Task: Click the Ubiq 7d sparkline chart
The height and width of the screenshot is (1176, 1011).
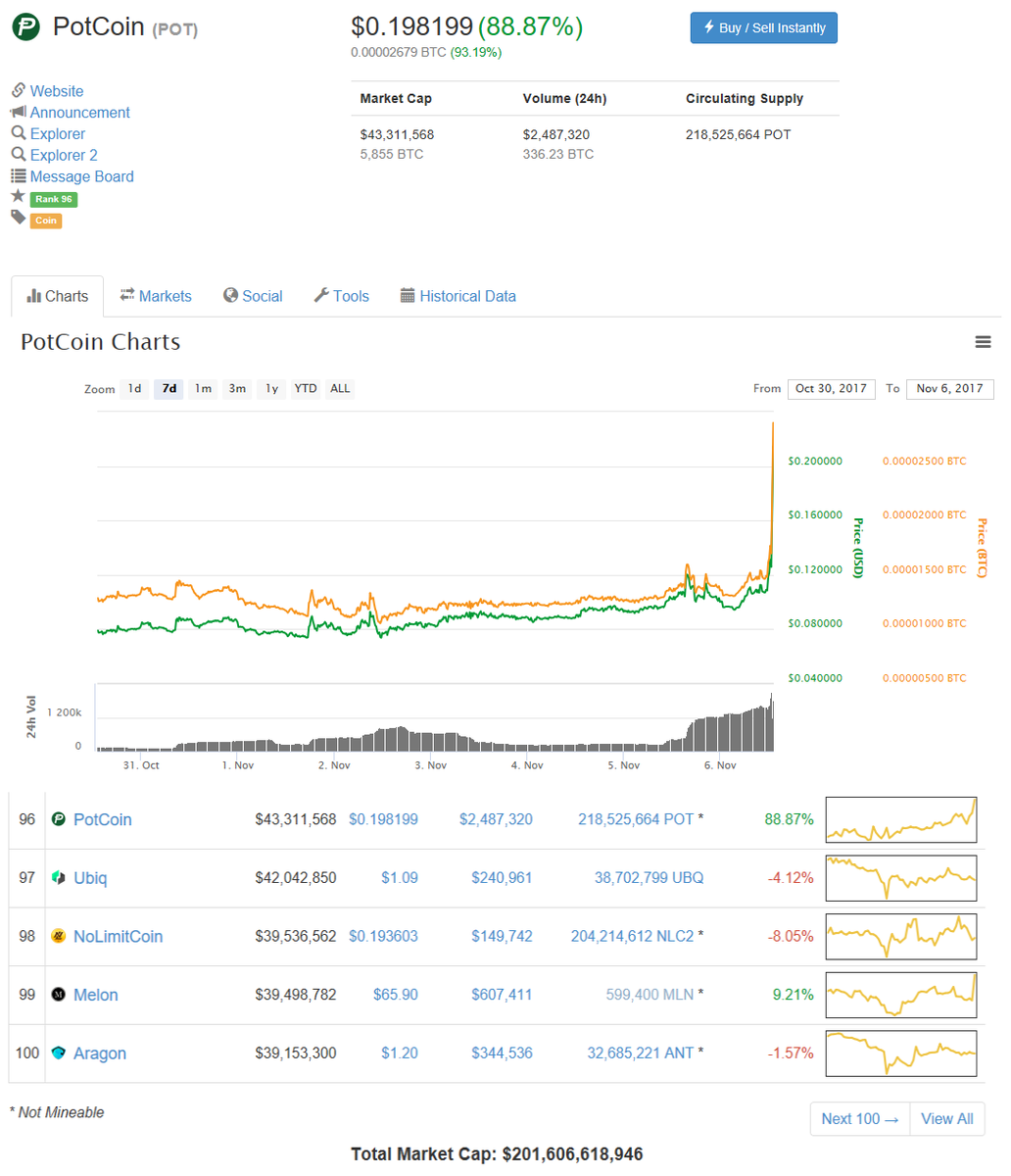Action: click(901, 878)
